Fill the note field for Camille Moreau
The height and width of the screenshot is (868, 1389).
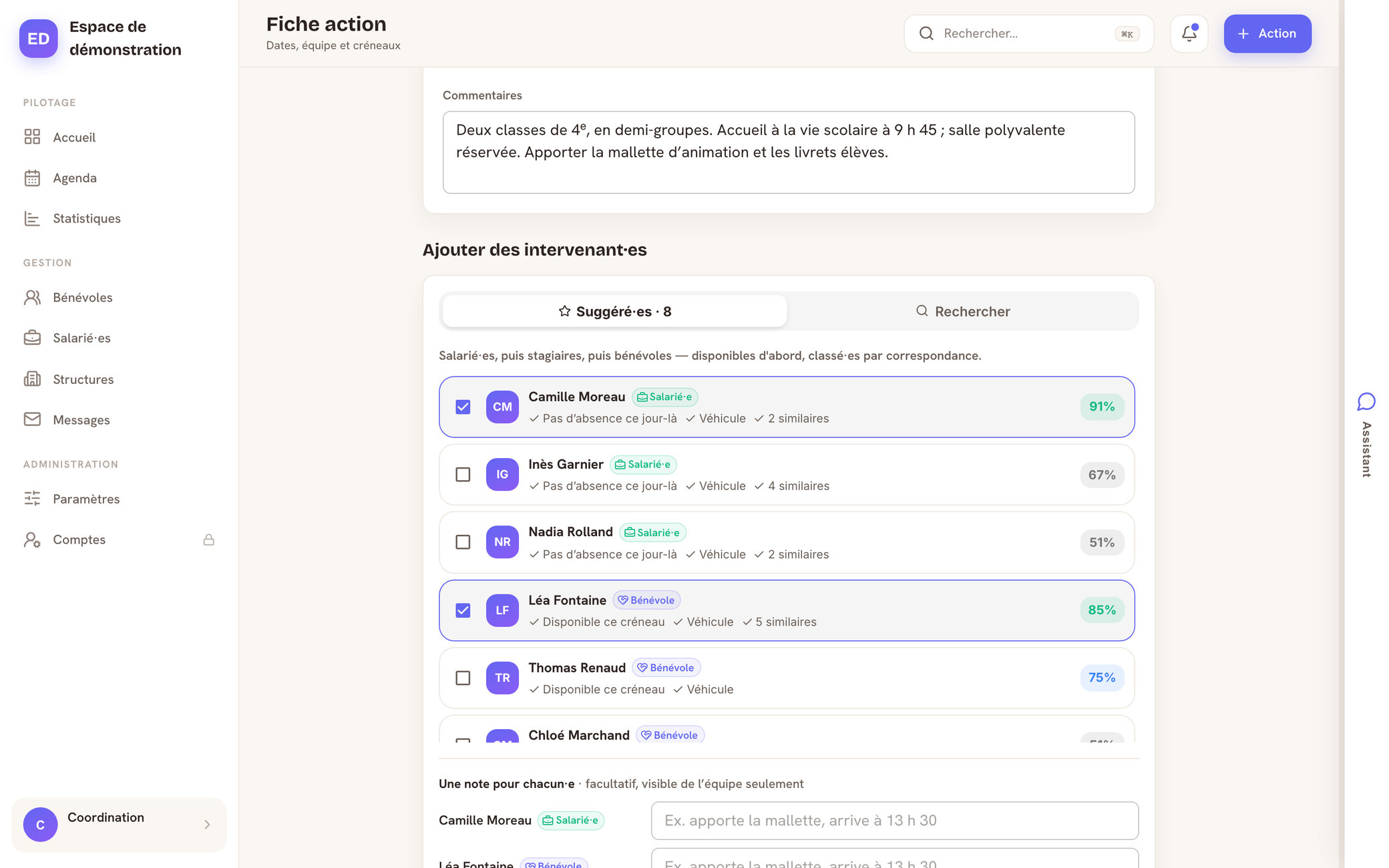coord(895,821)
